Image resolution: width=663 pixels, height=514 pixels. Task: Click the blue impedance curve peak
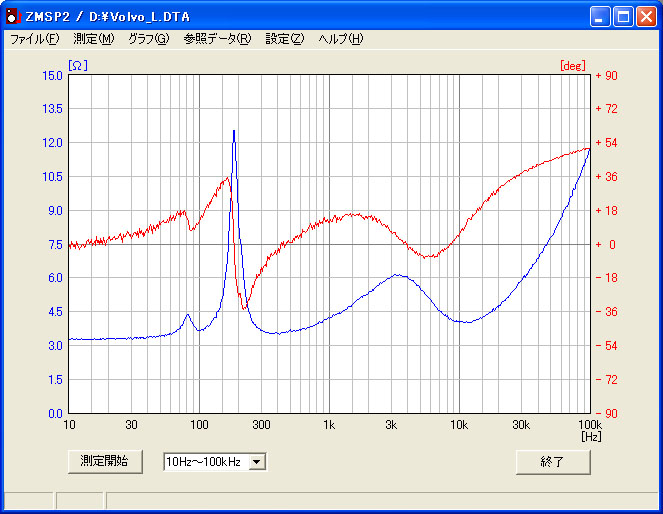234,132
